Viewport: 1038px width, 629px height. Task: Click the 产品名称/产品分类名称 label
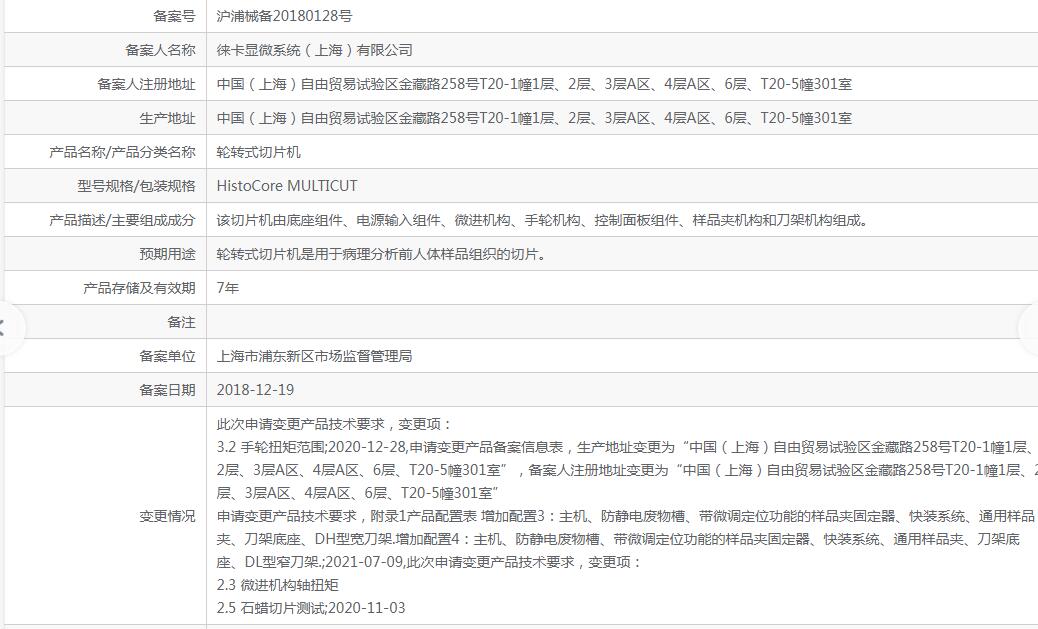pyautogui.click(x=122, y=152)
